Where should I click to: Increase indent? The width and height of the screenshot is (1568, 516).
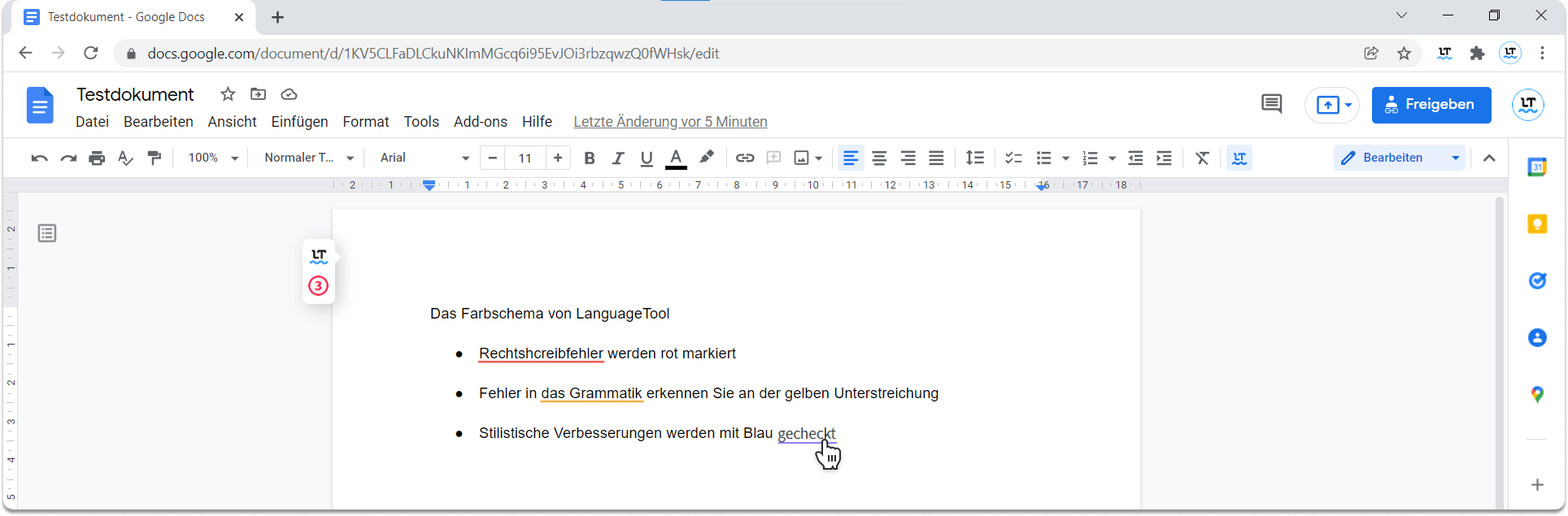(1165, 158)
